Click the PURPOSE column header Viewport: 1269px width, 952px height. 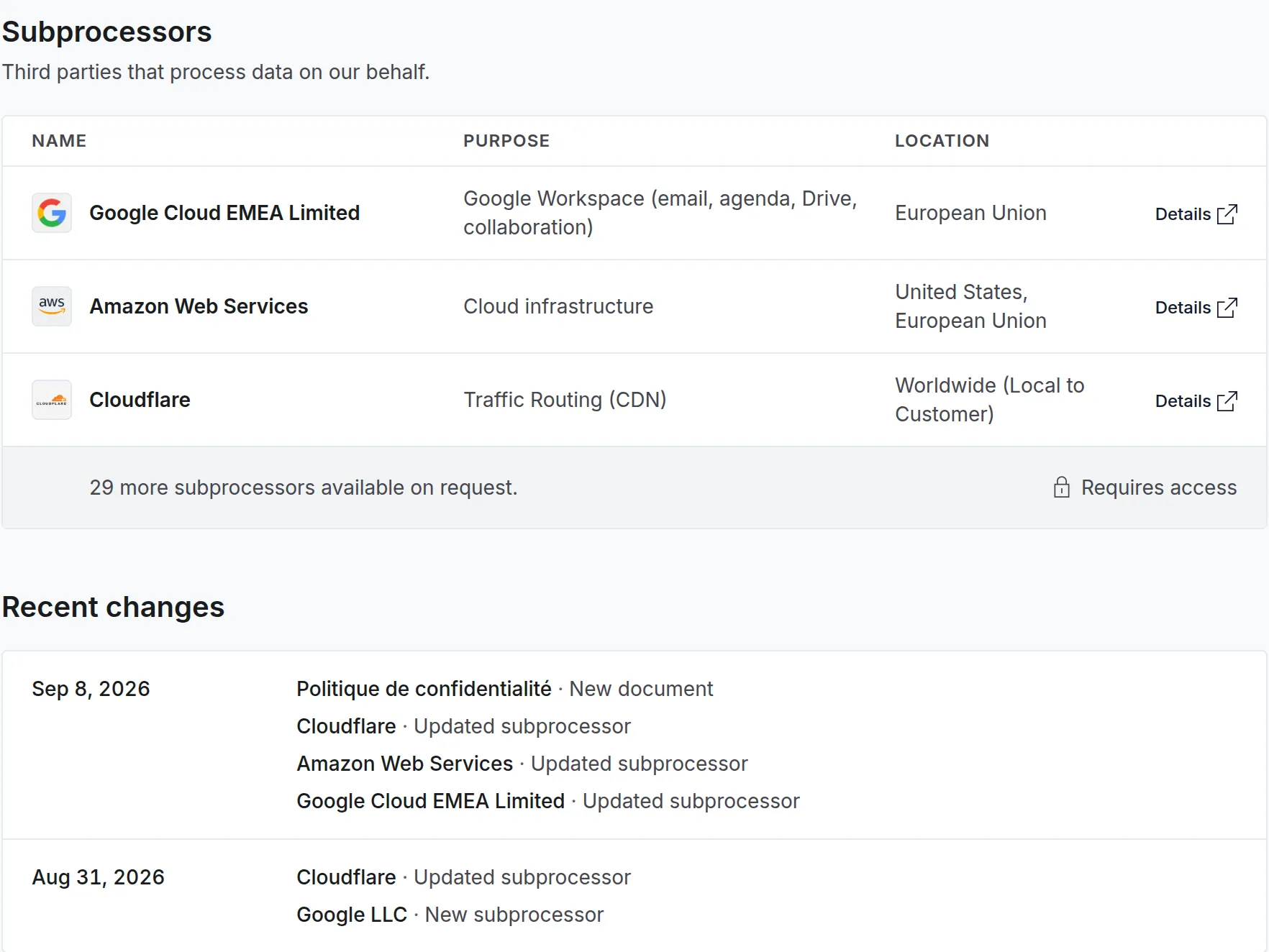pyautogui.click(x=506, y=141)
